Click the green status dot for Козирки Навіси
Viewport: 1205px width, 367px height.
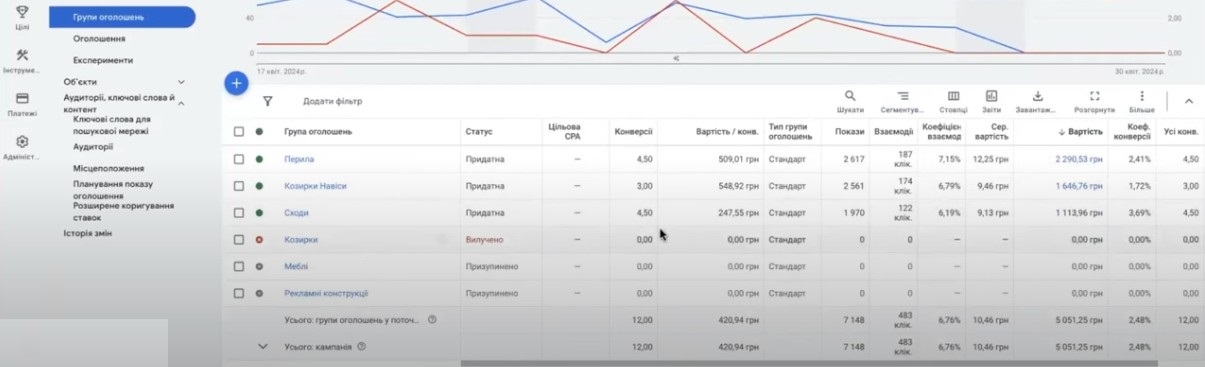coord(259,186)
